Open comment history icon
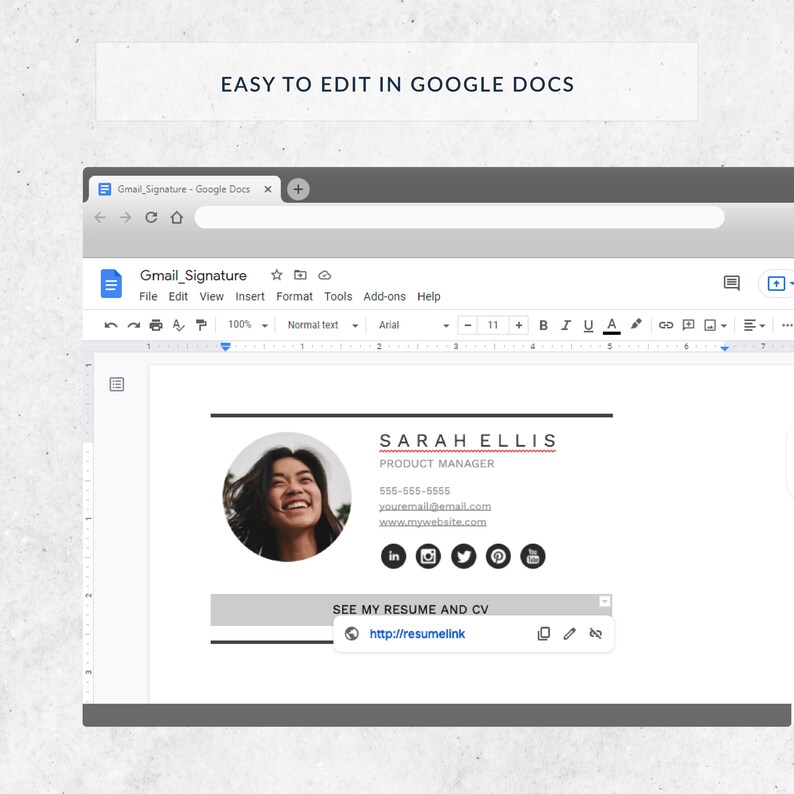 [x=732, y=283]
